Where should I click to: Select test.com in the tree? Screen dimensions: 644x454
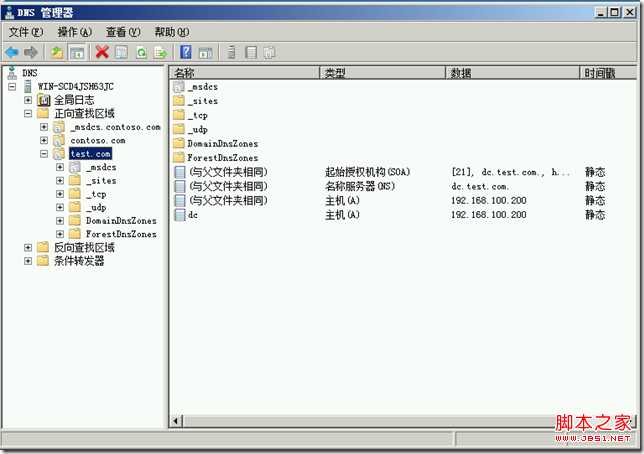(90, 154)
